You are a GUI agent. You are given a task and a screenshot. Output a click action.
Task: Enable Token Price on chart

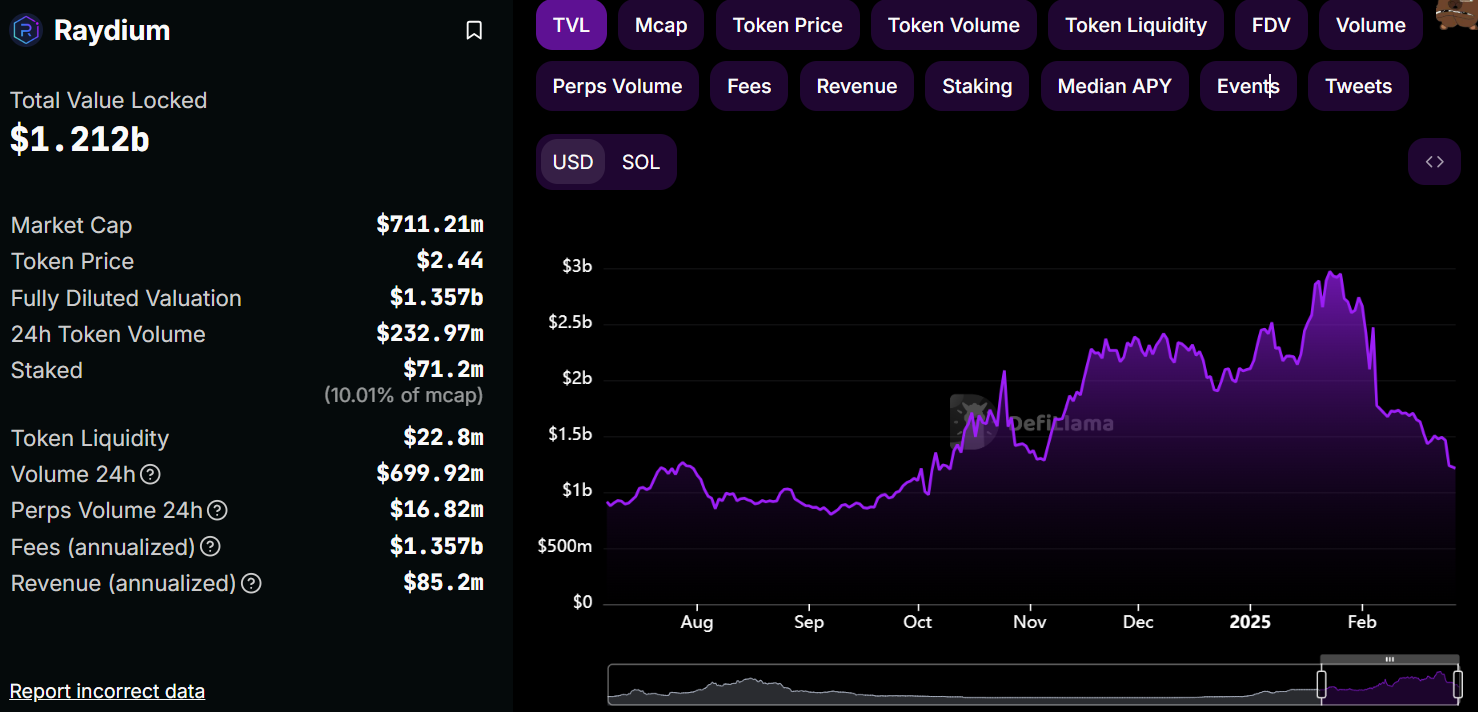click(x=788, y=26)
